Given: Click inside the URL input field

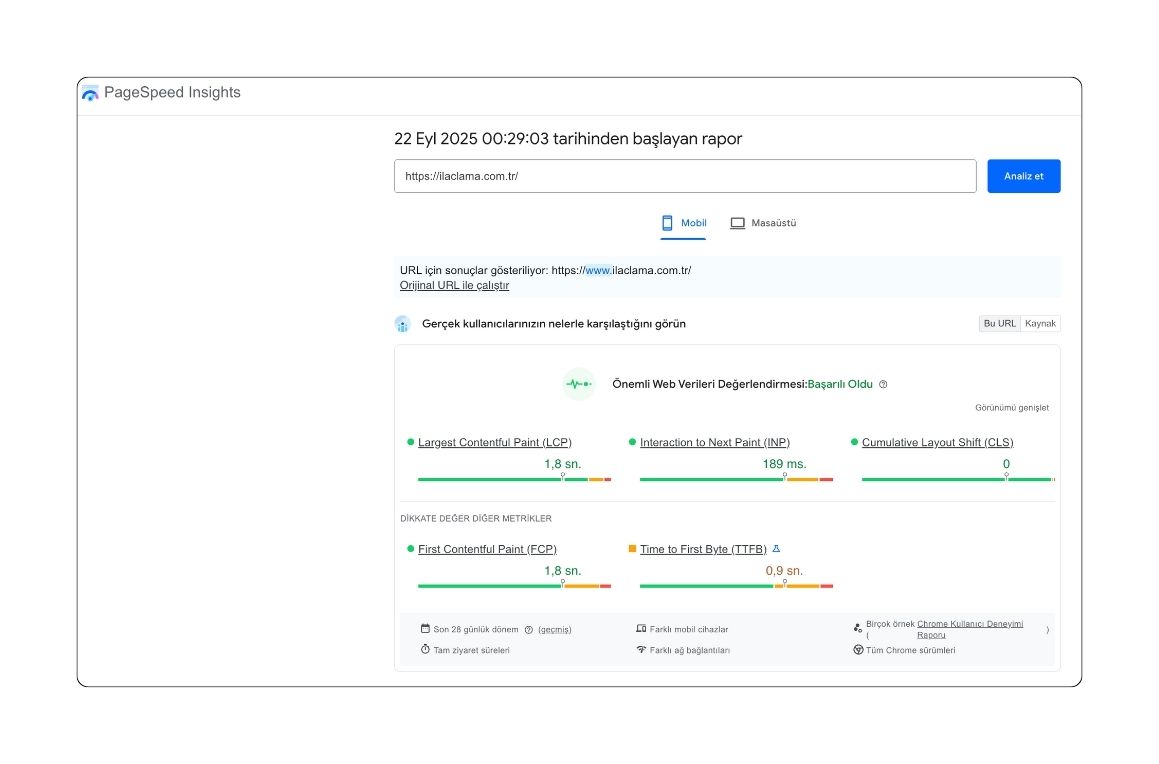Looking at the screenshot, I should pyautogui.click(x=685, y=175).
